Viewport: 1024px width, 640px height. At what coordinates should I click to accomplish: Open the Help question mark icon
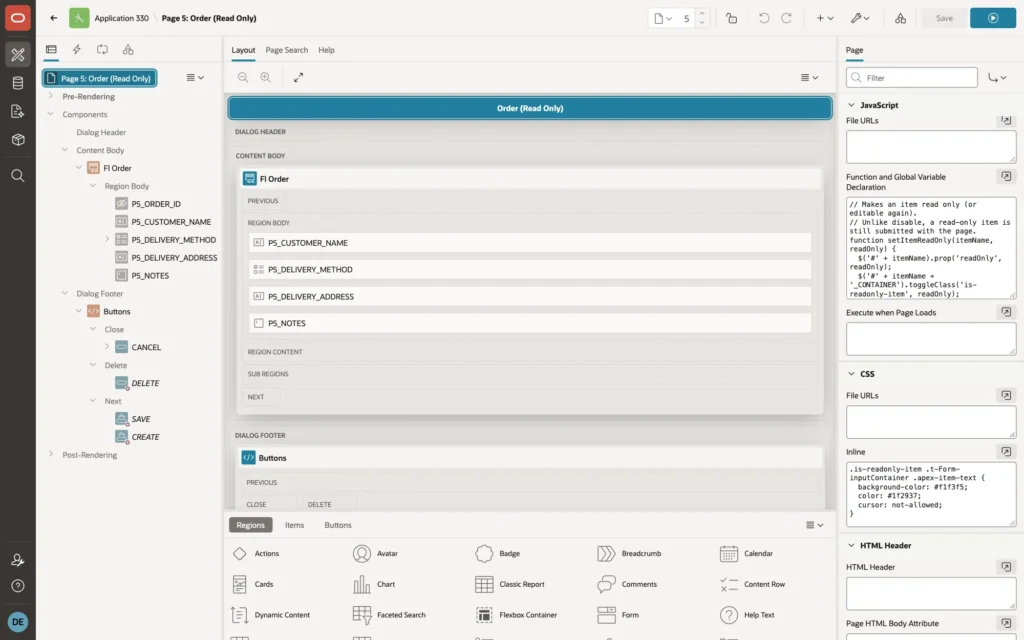[x=18, y=586]
